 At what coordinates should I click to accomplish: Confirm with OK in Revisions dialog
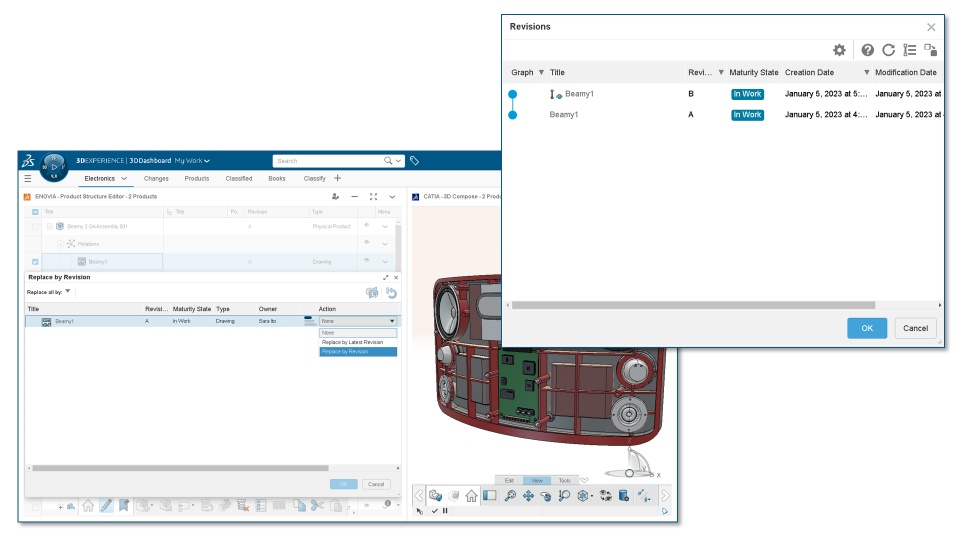click(867, 328)
